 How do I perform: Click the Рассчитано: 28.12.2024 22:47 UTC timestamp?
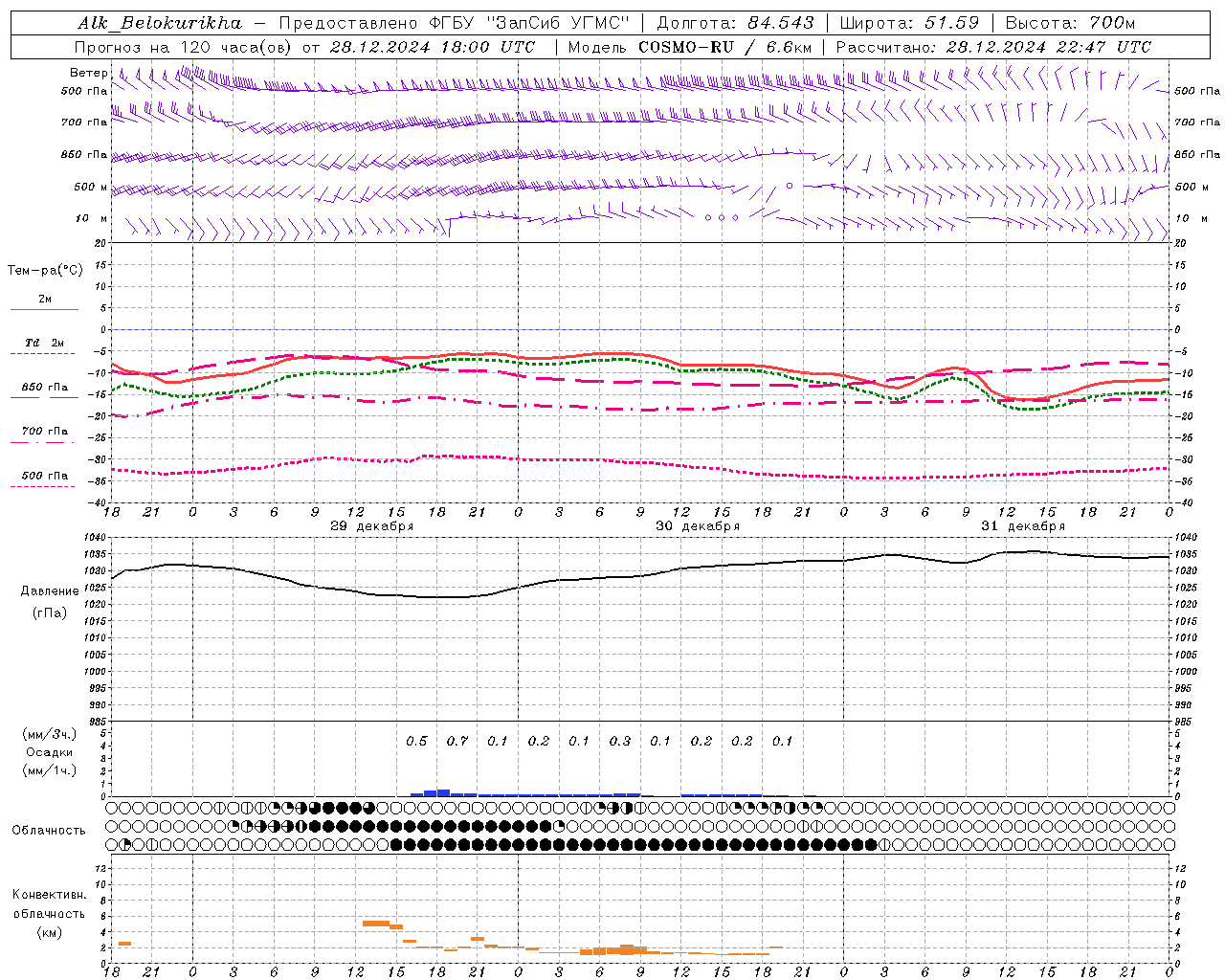pos(993,47)
